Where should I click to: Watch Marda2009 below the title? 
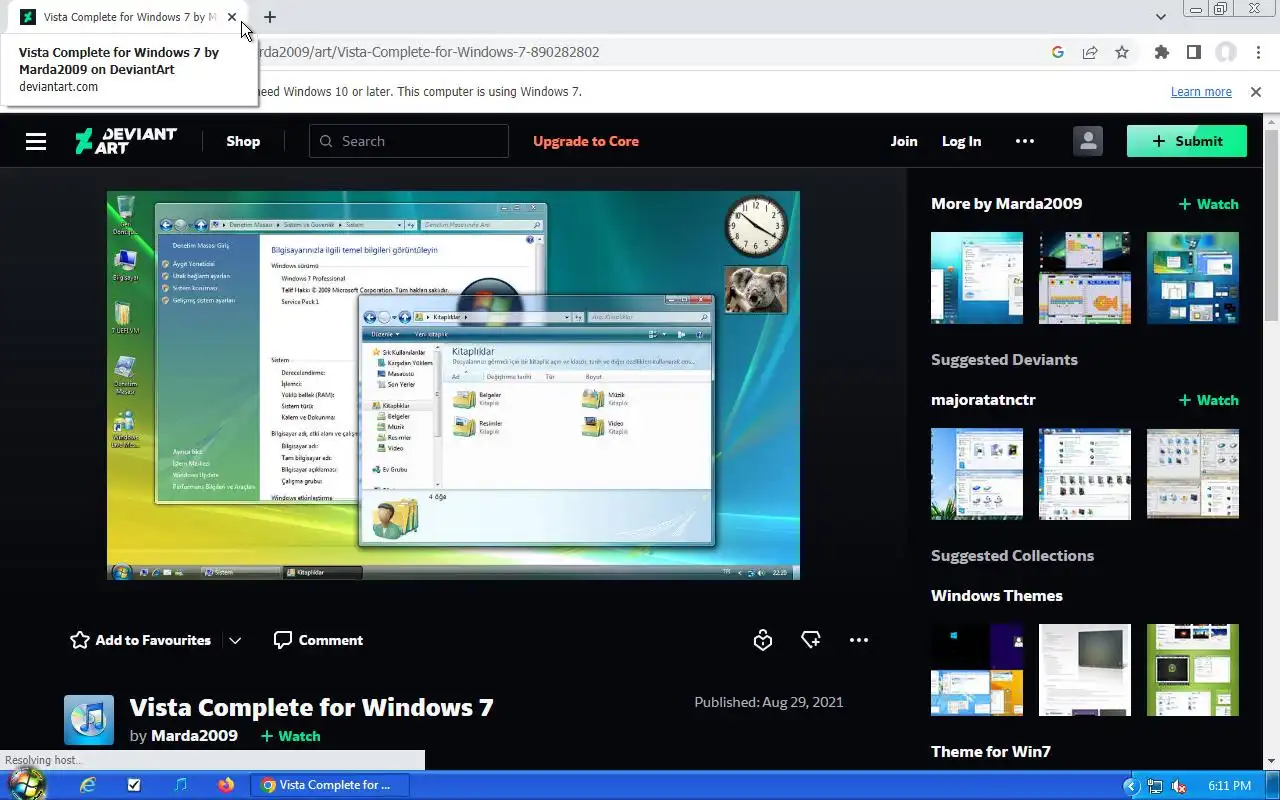pyautogui.click(x=290, y=736)
